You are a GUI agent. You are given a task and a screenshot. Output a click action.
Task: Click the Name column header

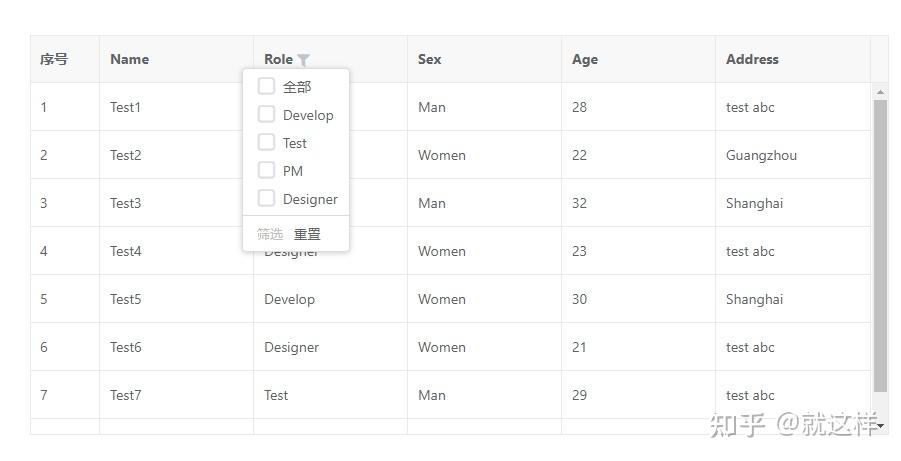coord(130,59)
